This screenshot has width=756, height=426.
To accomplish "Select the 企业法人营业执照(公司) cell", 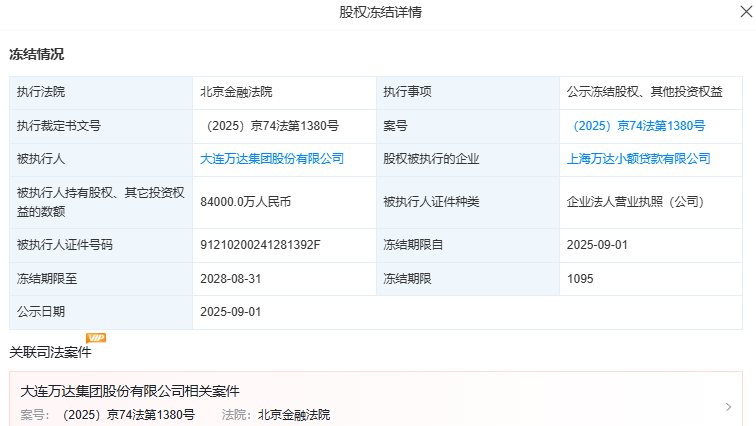I will click(651, 202).
